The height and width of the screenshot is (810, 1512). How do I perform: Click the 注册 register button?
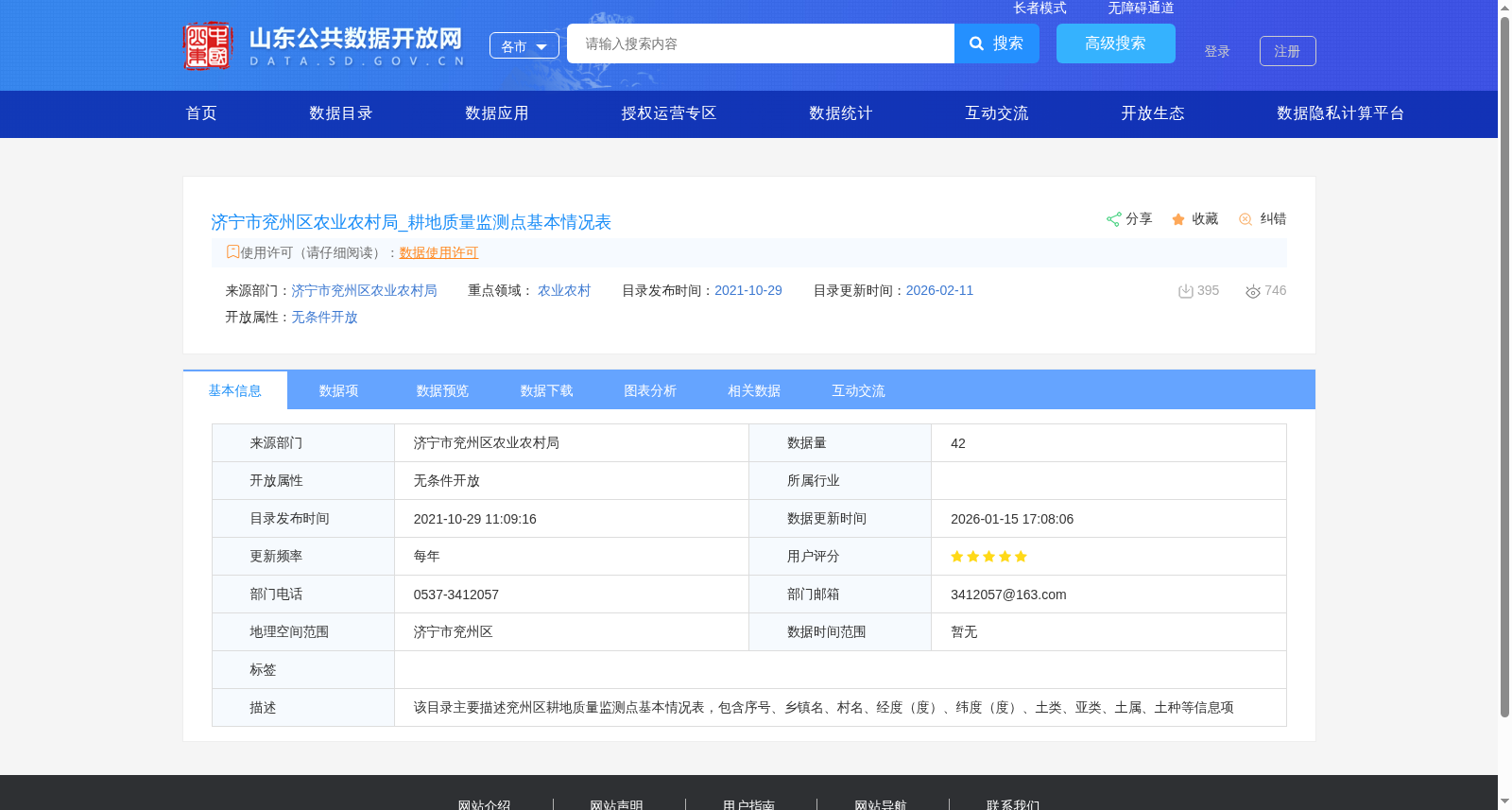(1288, 51)
